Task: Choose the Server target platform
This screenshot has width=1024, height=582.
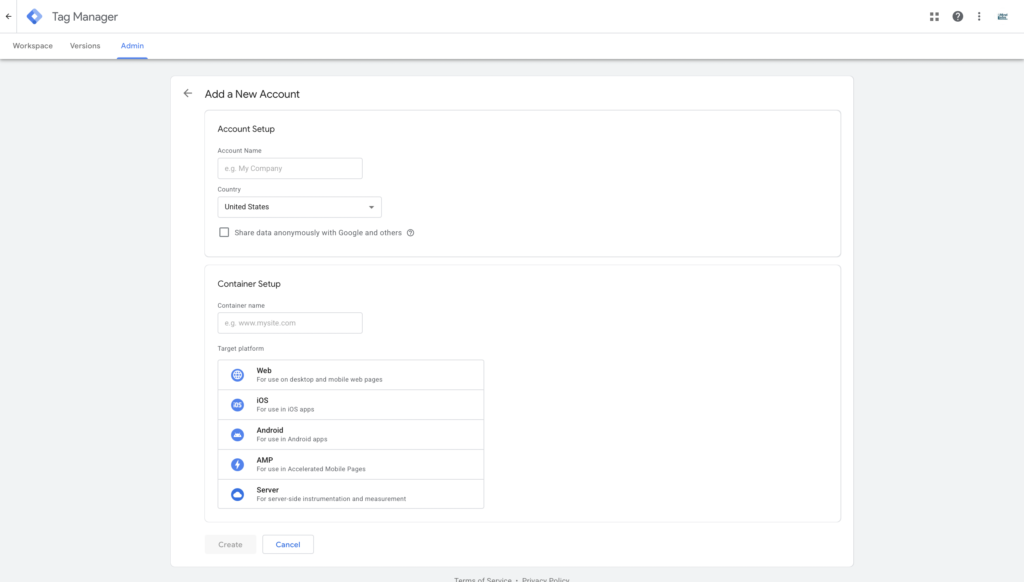Action: (350, 494)
